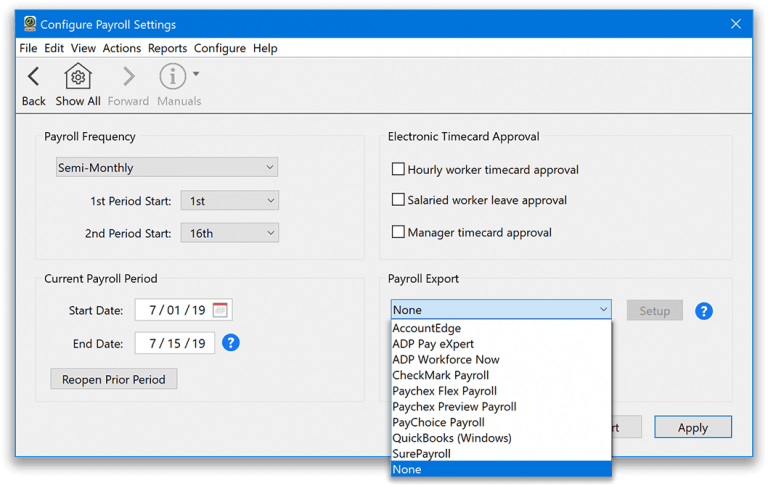Click the app icon in the title bar
Image resolution: width=768 pixels, height=486 pixels.
click(30, 24)
